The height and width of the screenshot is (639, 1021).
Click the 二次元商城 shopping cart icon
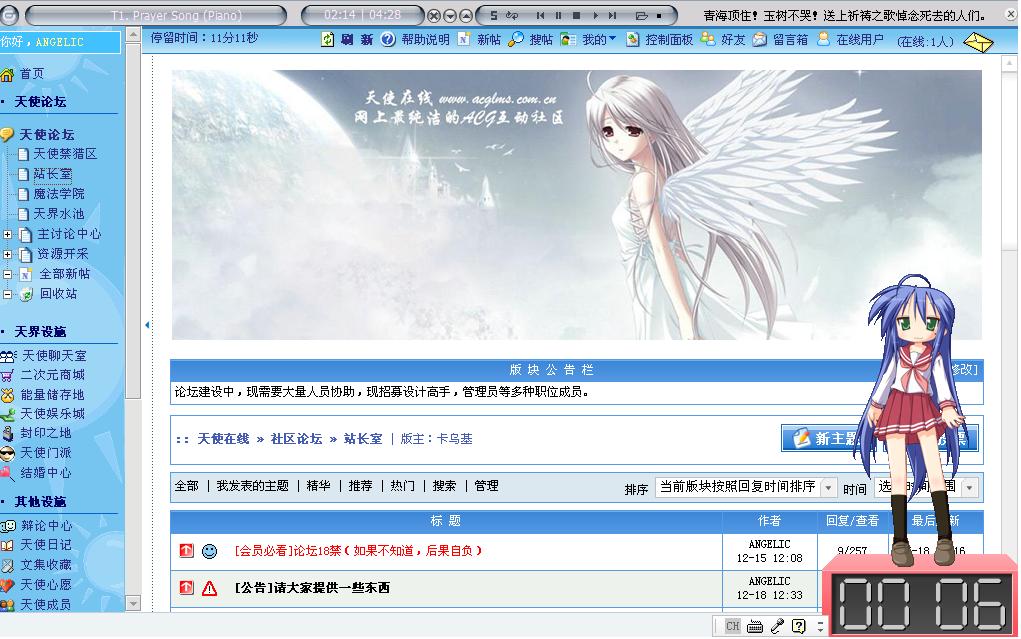click(x=7, y=375)
